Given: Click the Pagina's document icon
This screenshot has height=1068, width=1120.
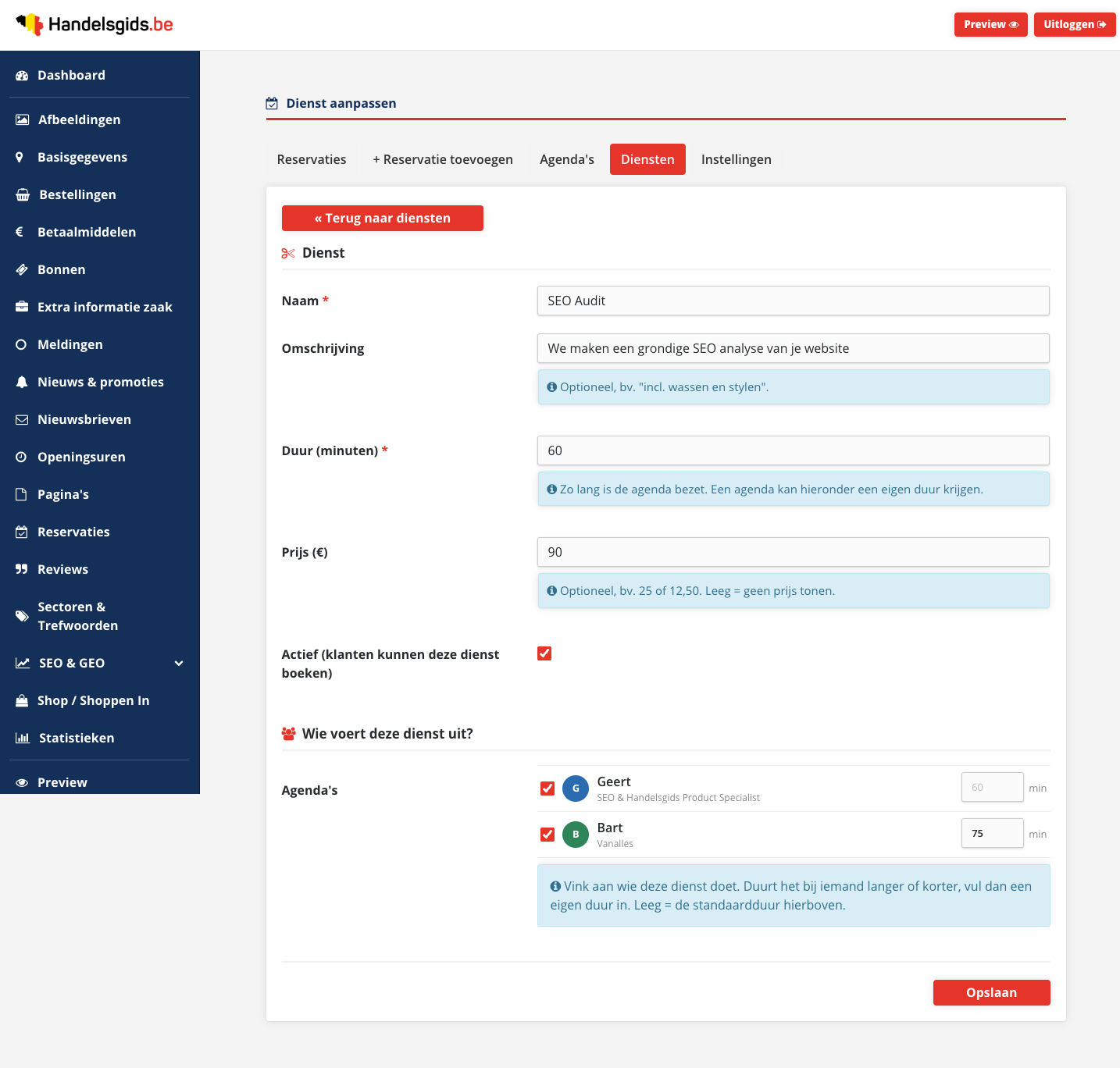Looking at the screenshot, I should 21,494.
